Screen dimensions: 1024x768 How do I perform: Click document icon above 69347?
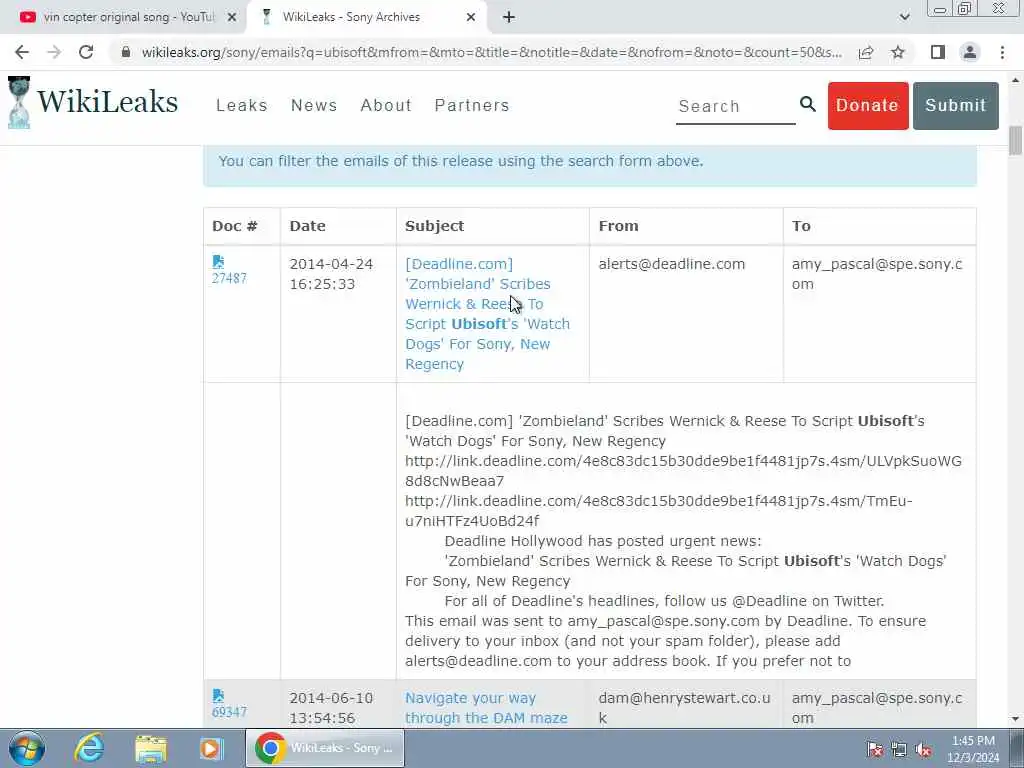[218, 696]
